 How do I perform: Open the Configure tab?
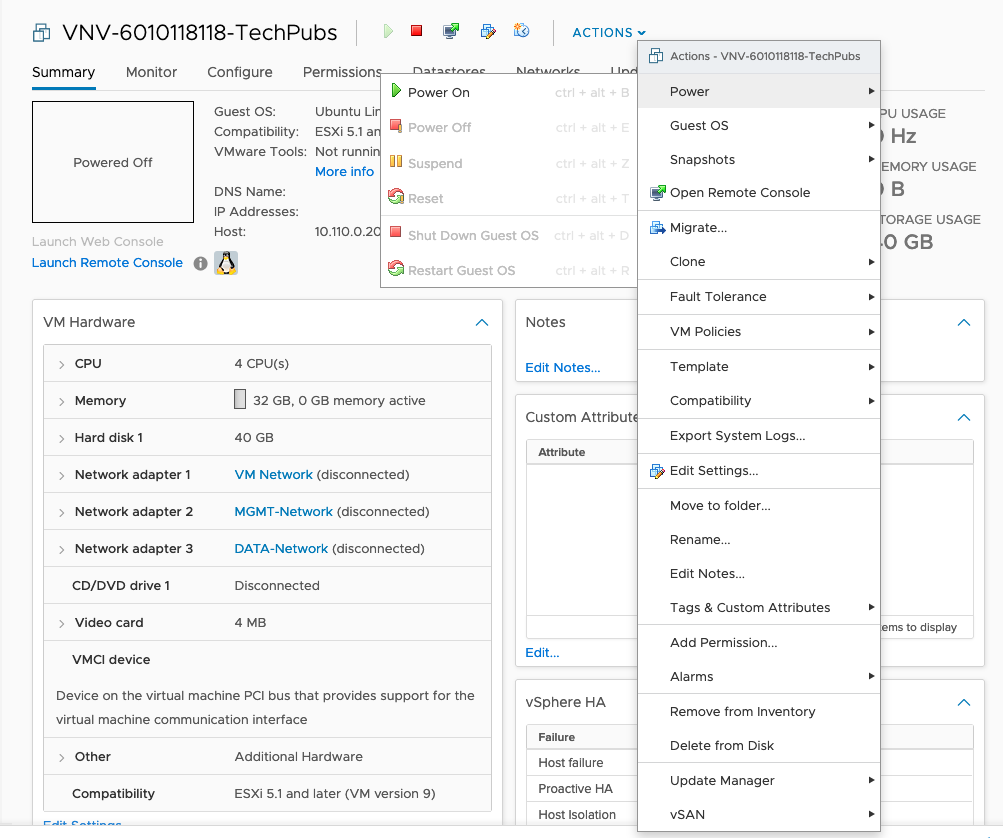(x=240, y=72)
